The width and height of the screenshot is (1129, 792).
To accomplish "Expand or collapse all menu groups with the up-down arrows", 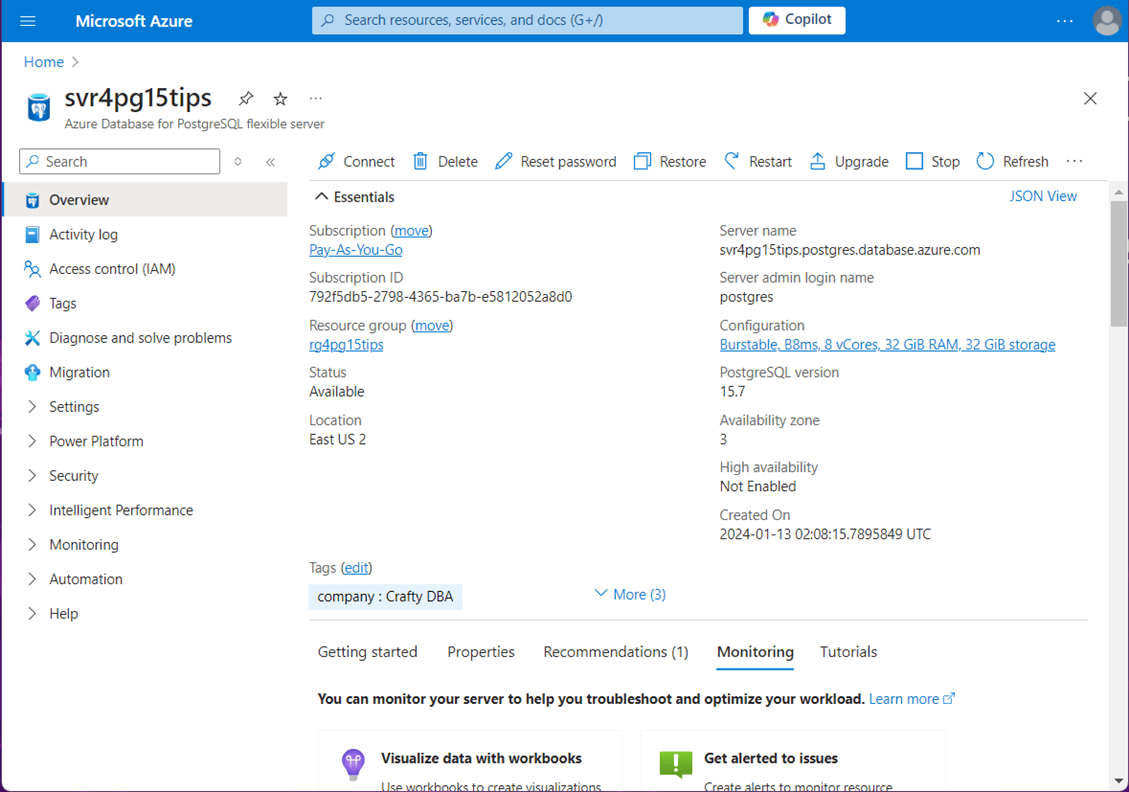I will tap(238, 162).
